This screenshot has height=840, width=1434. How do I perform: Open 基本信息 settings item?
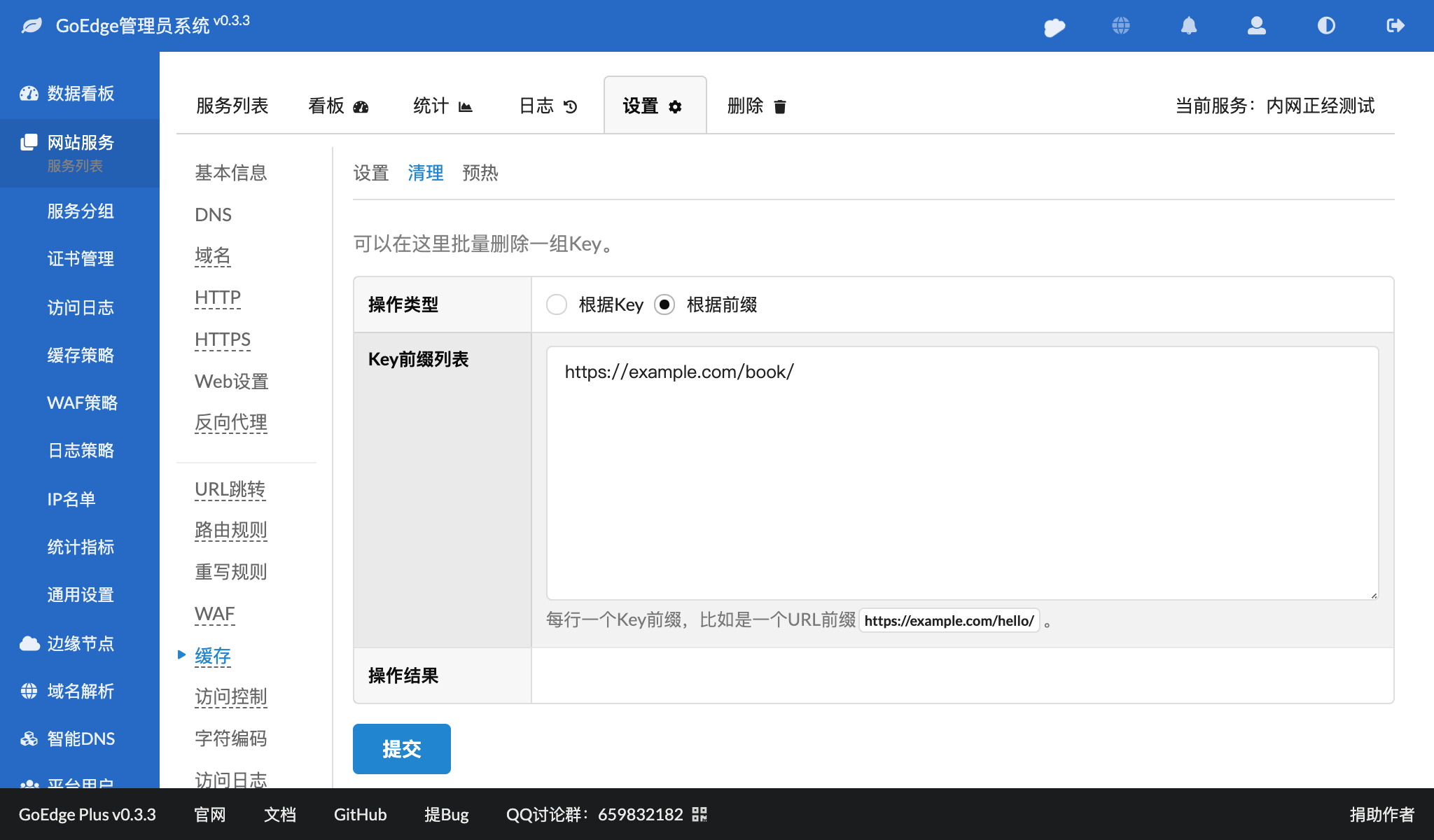click(231, 172)
